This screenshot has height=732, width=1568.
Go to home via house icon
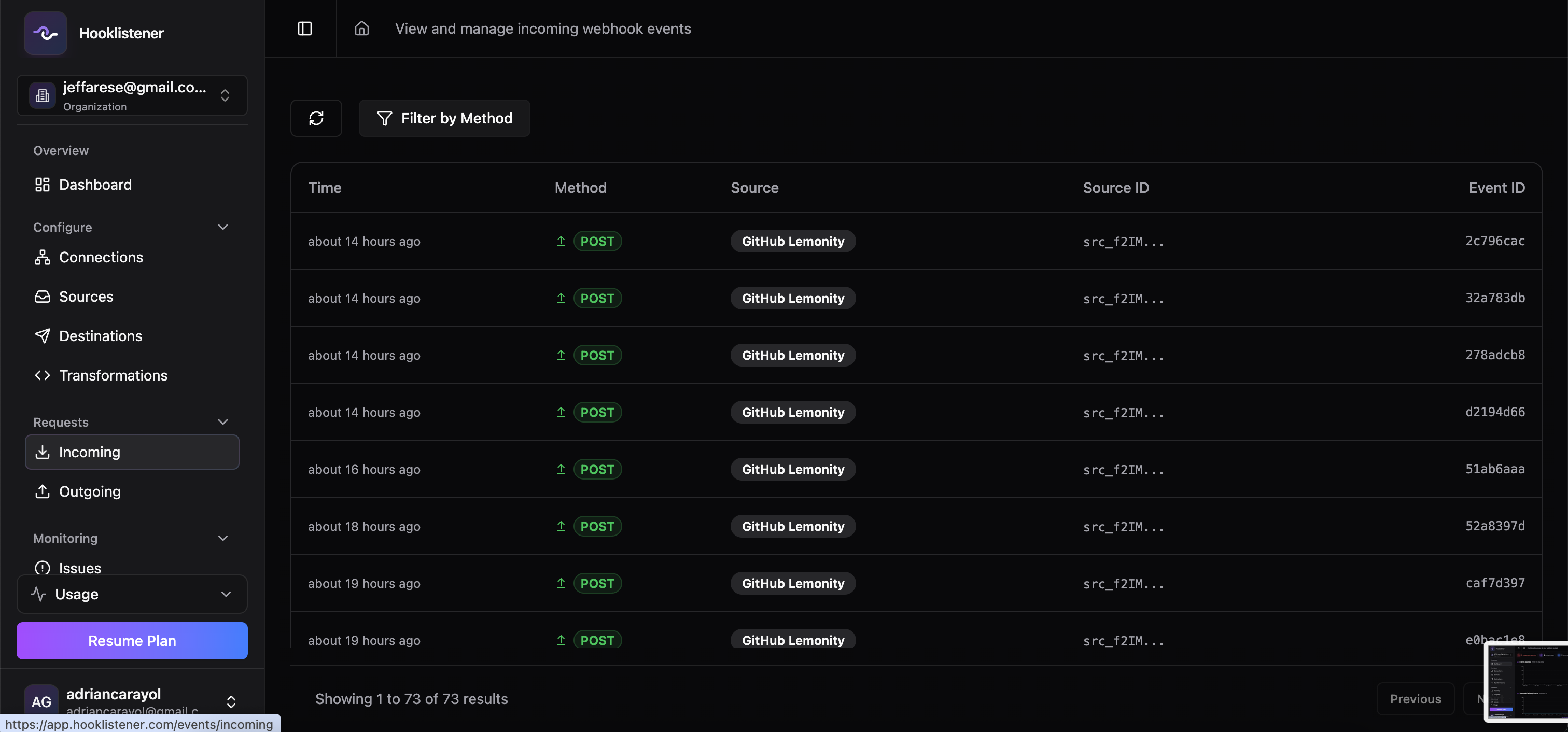point(361,29)
